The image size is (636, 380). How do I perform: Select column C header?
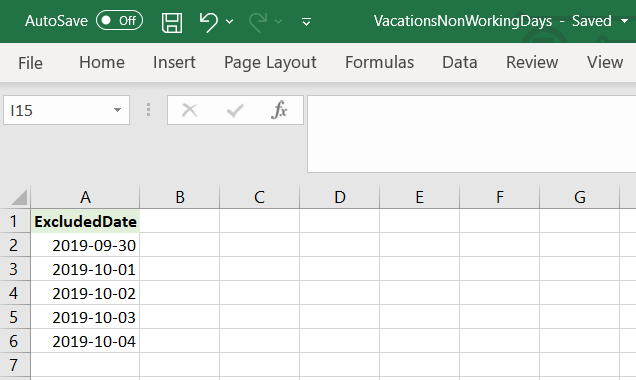[x=260, y=197]
